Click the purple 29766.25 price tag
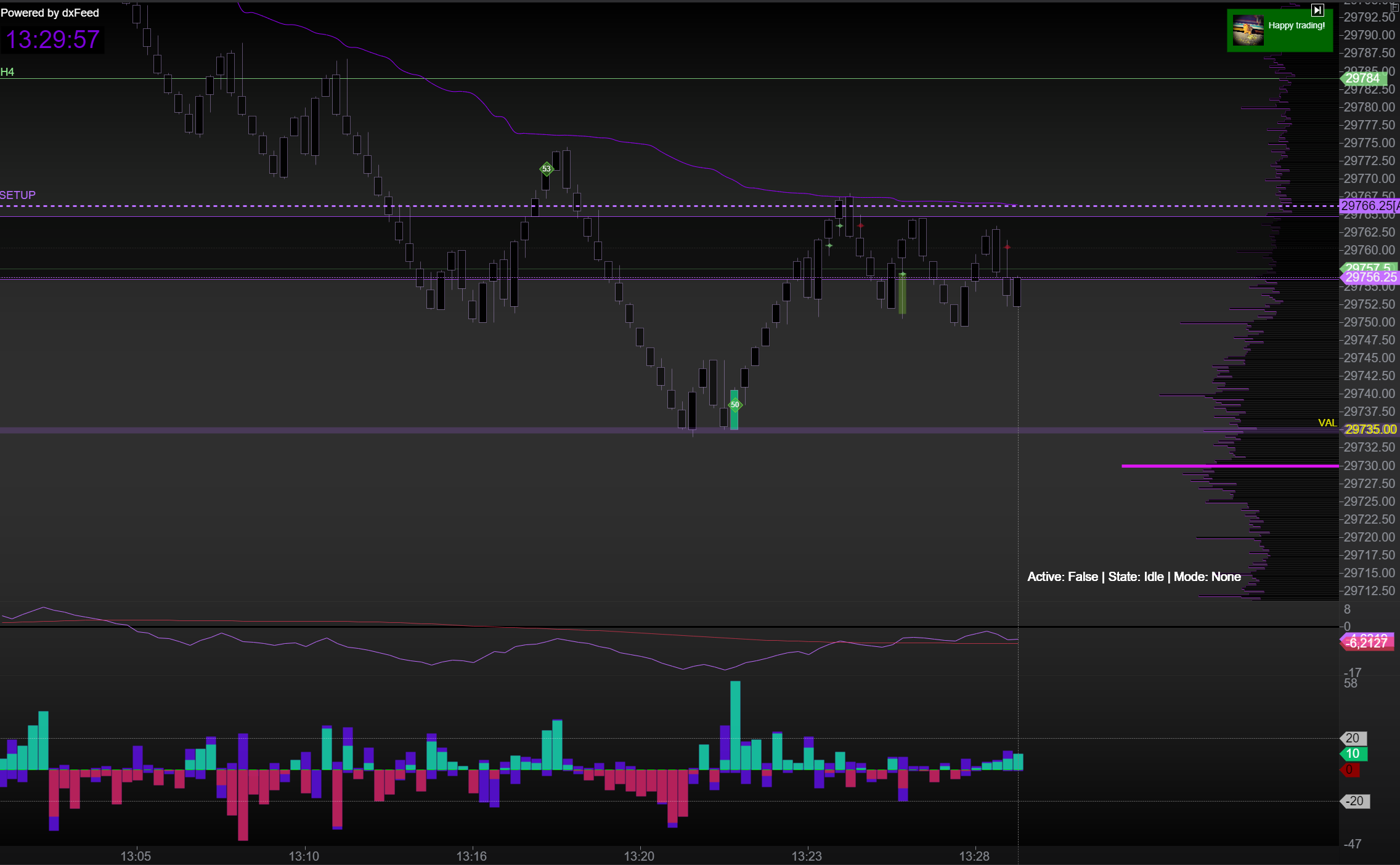 pyautogui.click(x=1369, y=206)
